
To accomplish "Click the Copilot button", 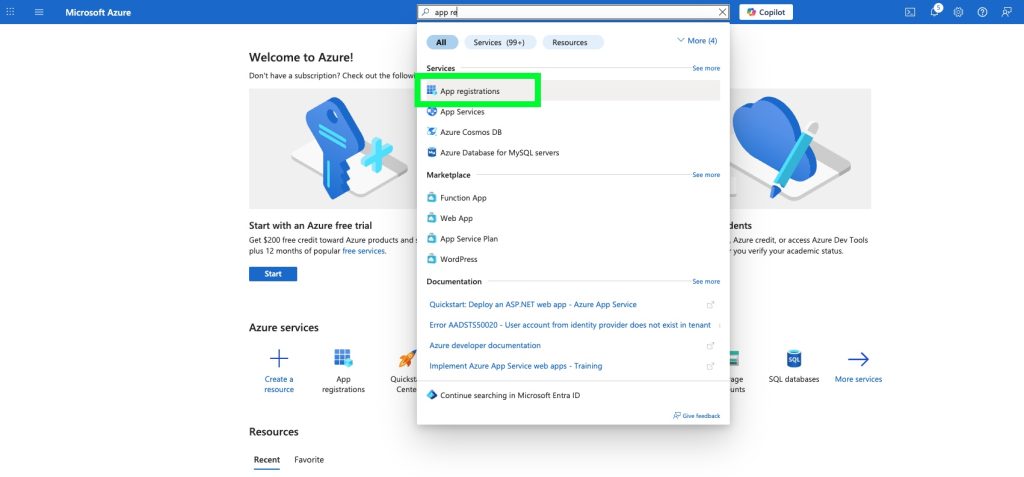I will tap(766, 12).
